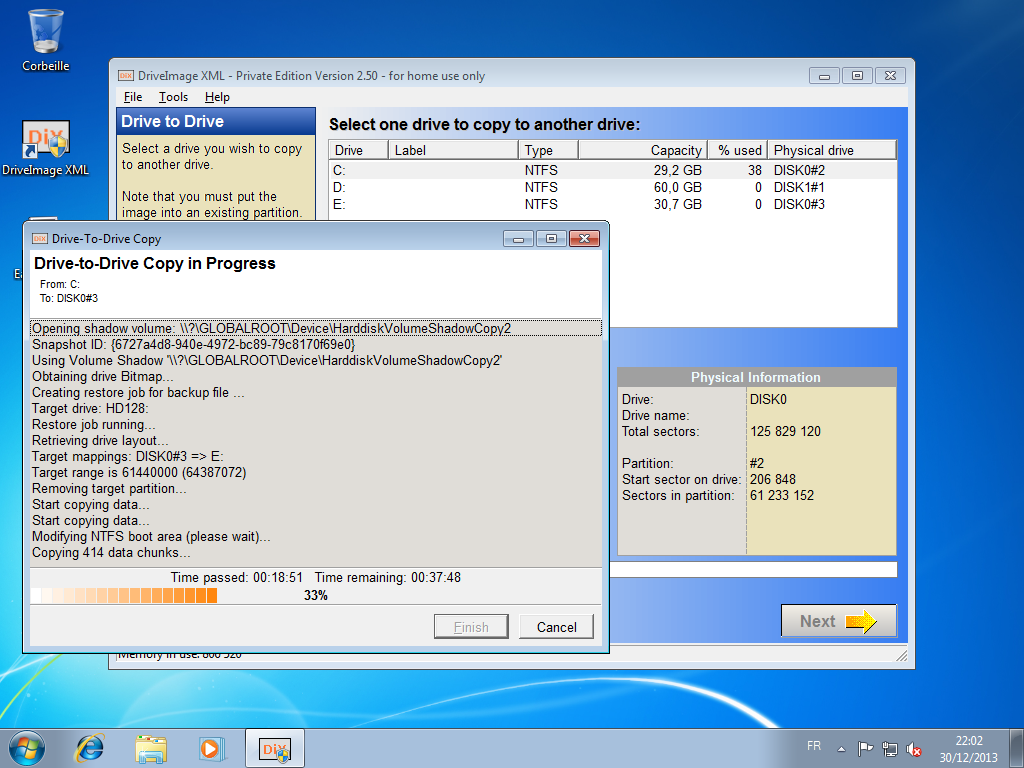
Task: Select the Snapshot ID log line
Action: coord(315,344)
